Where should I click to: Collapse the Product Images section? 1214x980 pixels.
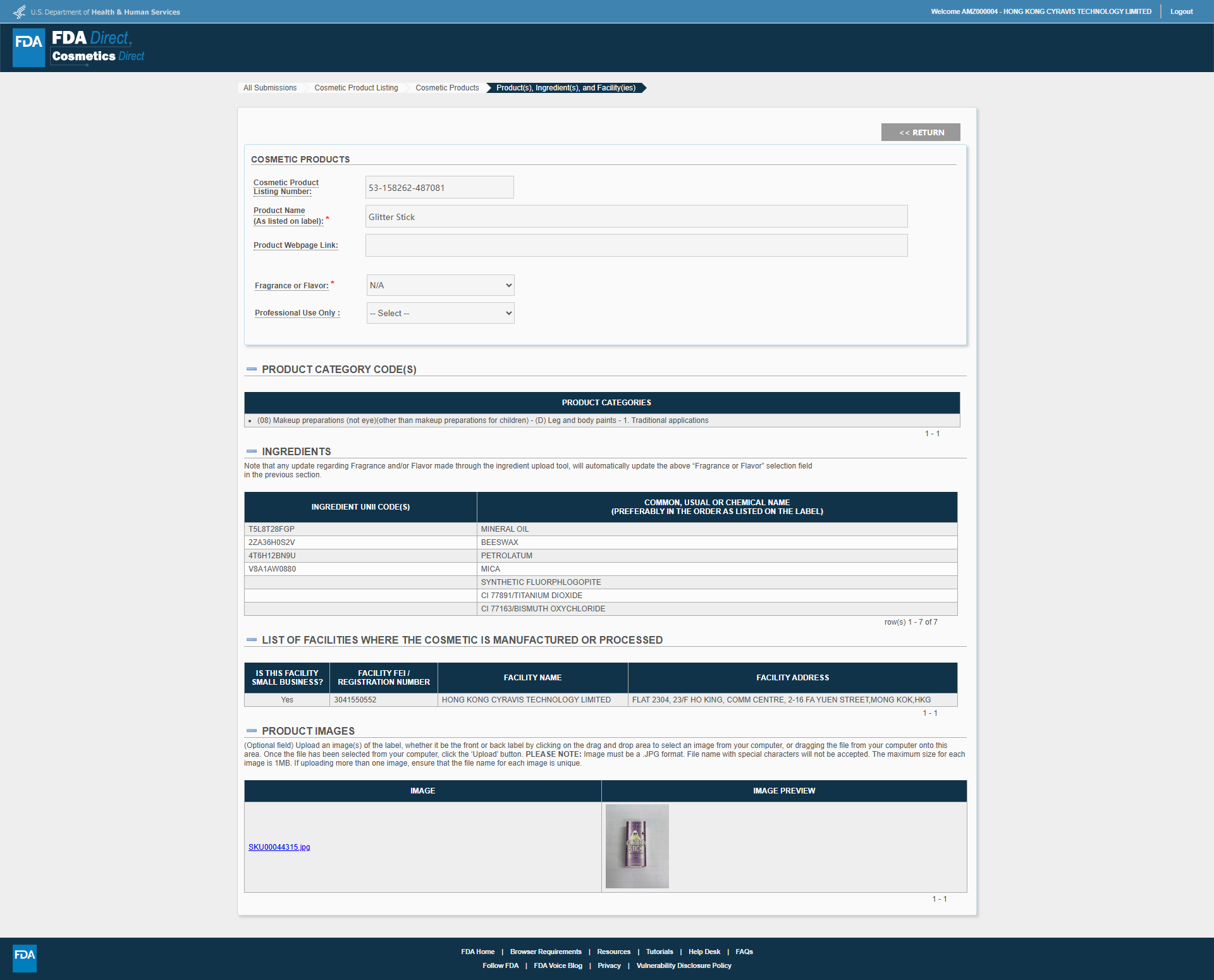pos(252,731)
